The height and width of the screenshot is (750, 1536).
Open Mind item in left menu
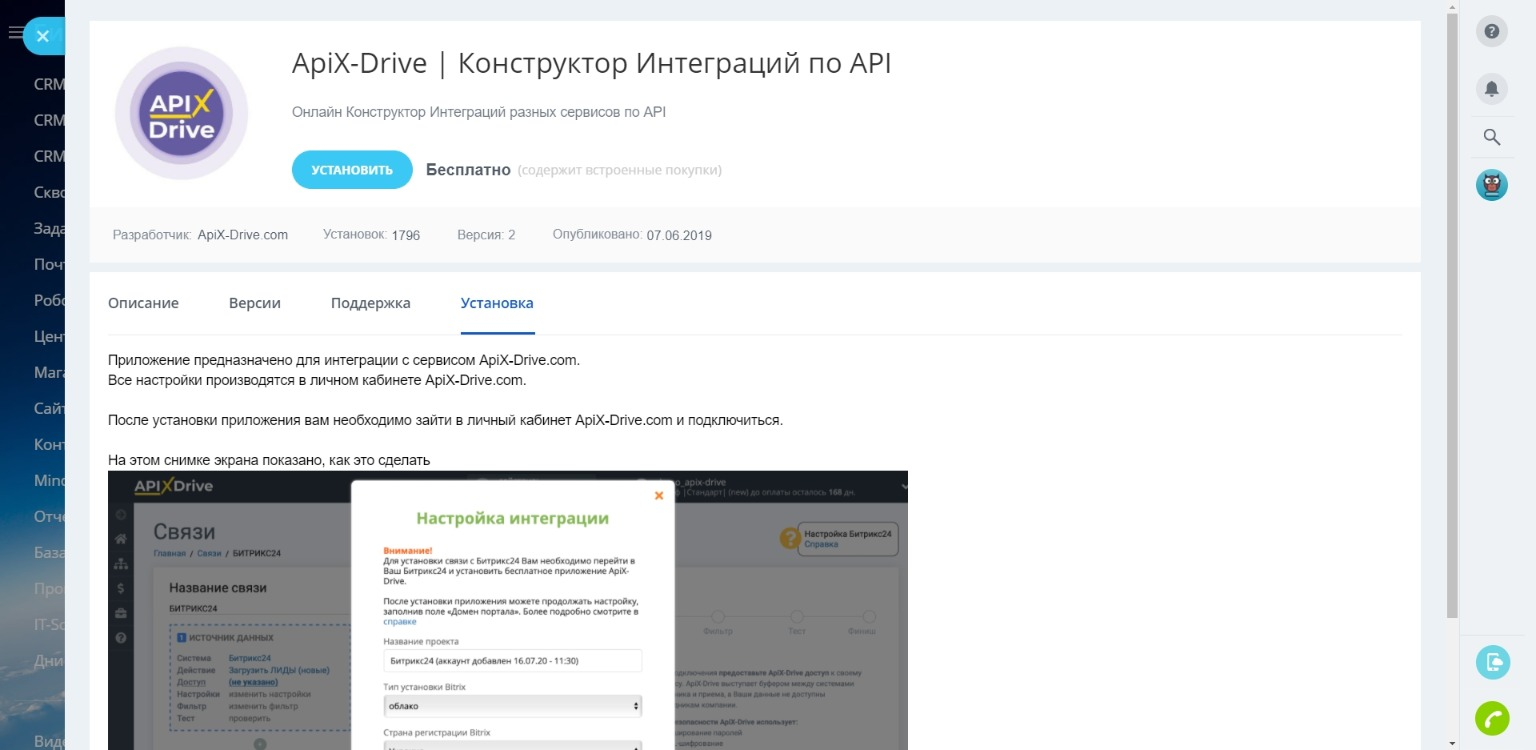(x=49, y=480)
